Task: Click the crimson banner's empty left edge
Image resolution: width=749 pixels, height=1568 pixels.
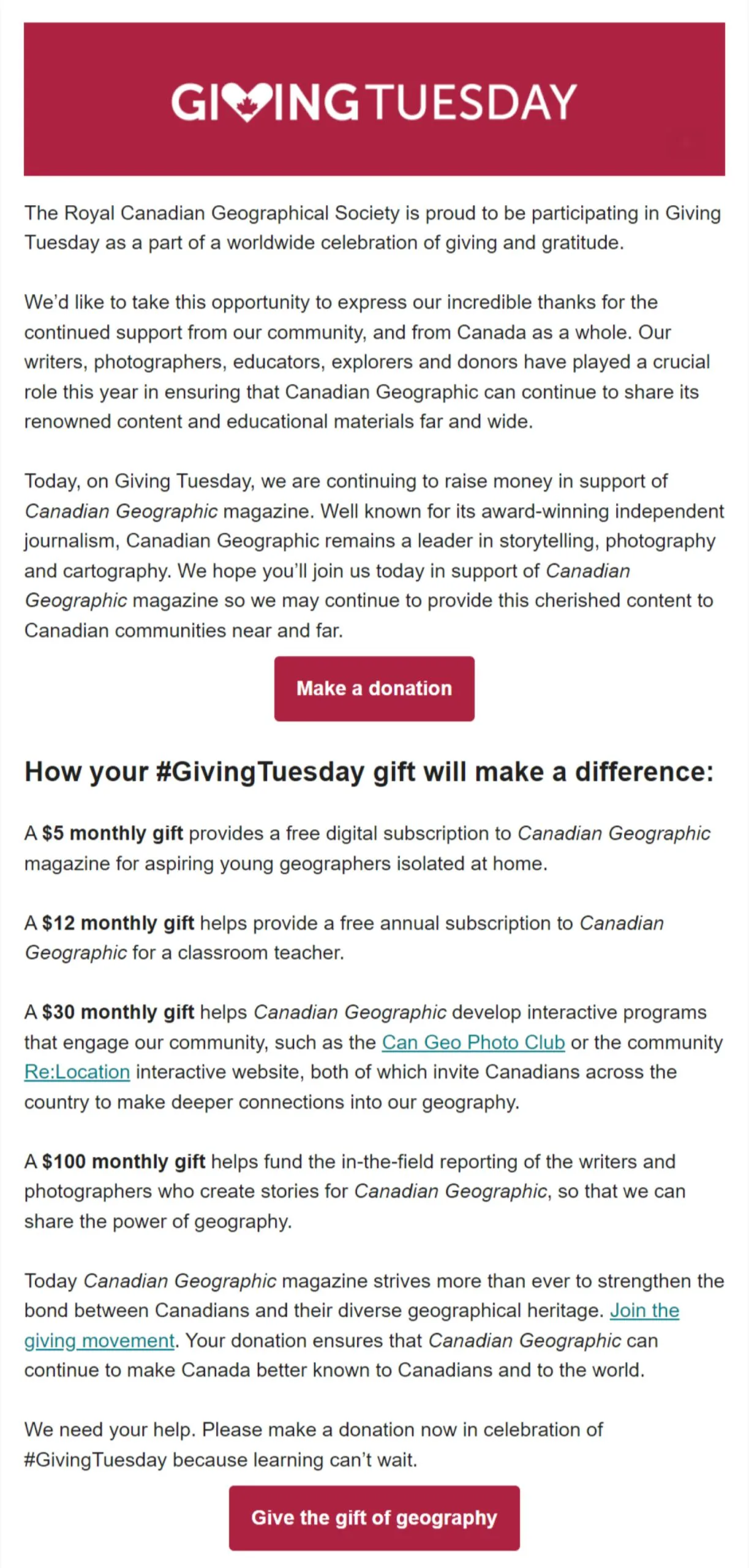Action: pos(73,99)
